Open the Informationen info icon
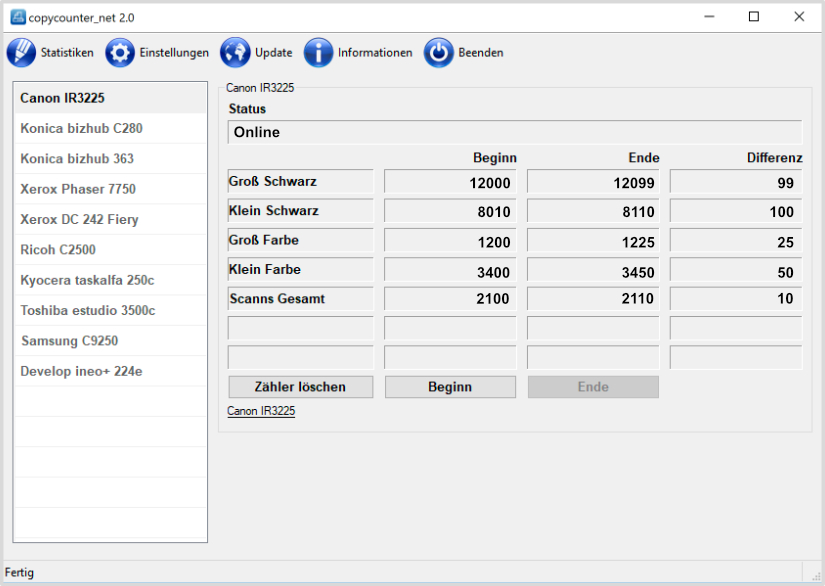The image size is (825, 586). (x=318, y=53)
